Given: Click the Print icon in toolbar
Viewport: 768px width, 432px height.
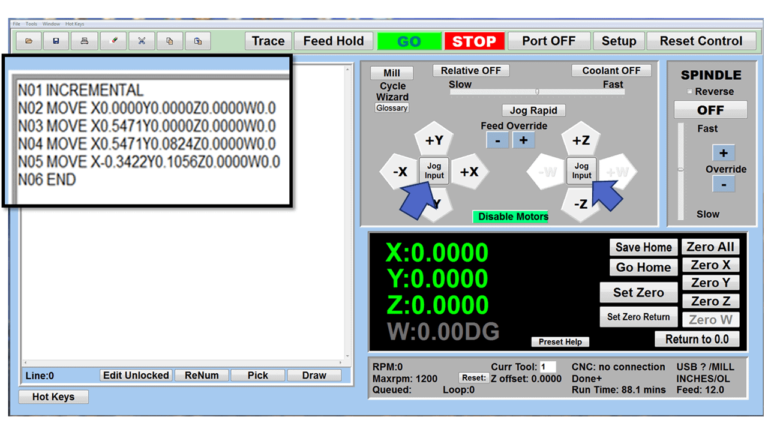Looking at the screenshot, I should [x=85, y=41].
